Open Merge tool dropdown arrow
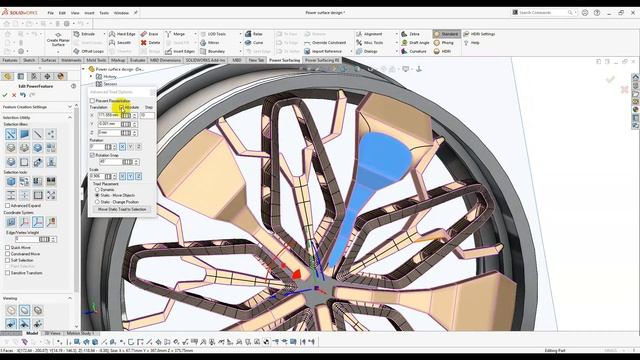The image size is (640, 360). (196, 34)
